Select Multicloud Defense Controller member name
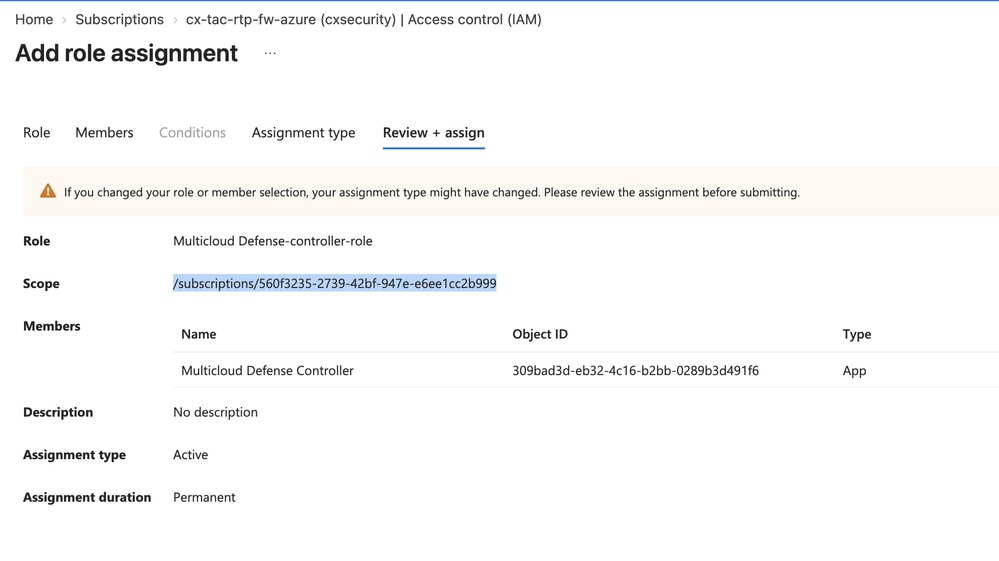Screen dimensions: 999x561 coord(267,371)
